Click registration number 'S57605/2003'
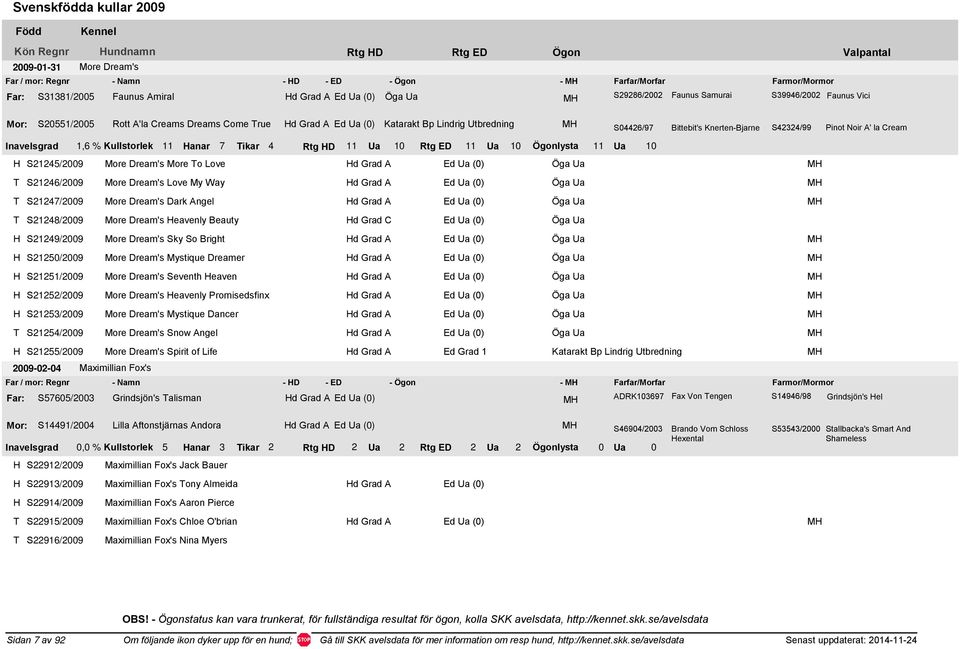The image size is (960, 649). click(66, 398)
